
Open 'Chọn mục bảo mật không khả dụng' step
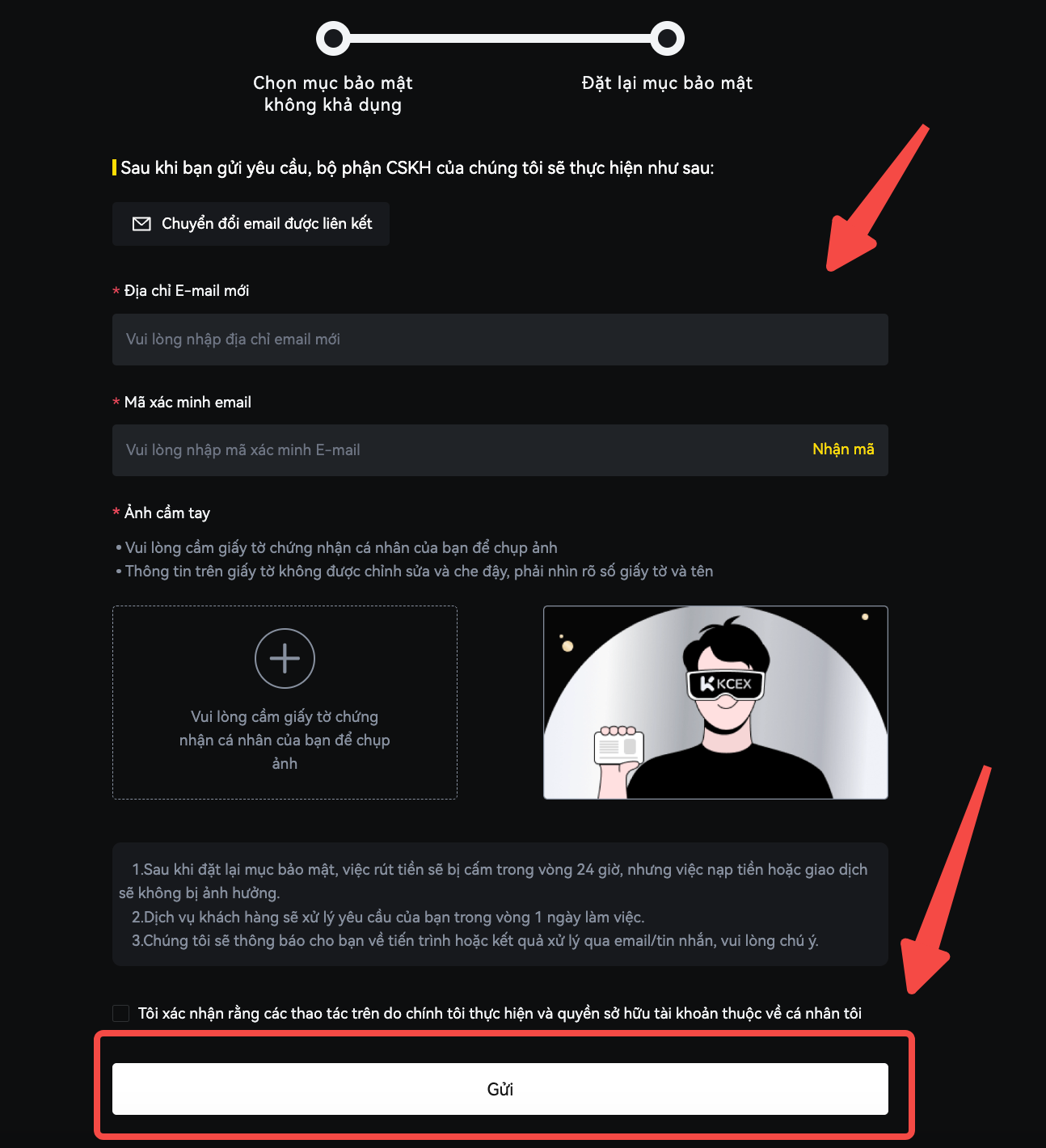coord(333,94)
